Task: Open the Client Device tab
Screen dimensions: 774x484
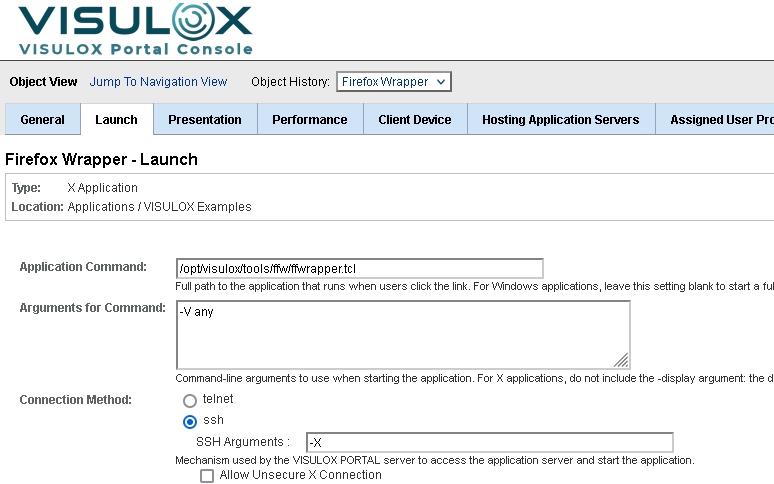Action: click(x=415, y=120)
